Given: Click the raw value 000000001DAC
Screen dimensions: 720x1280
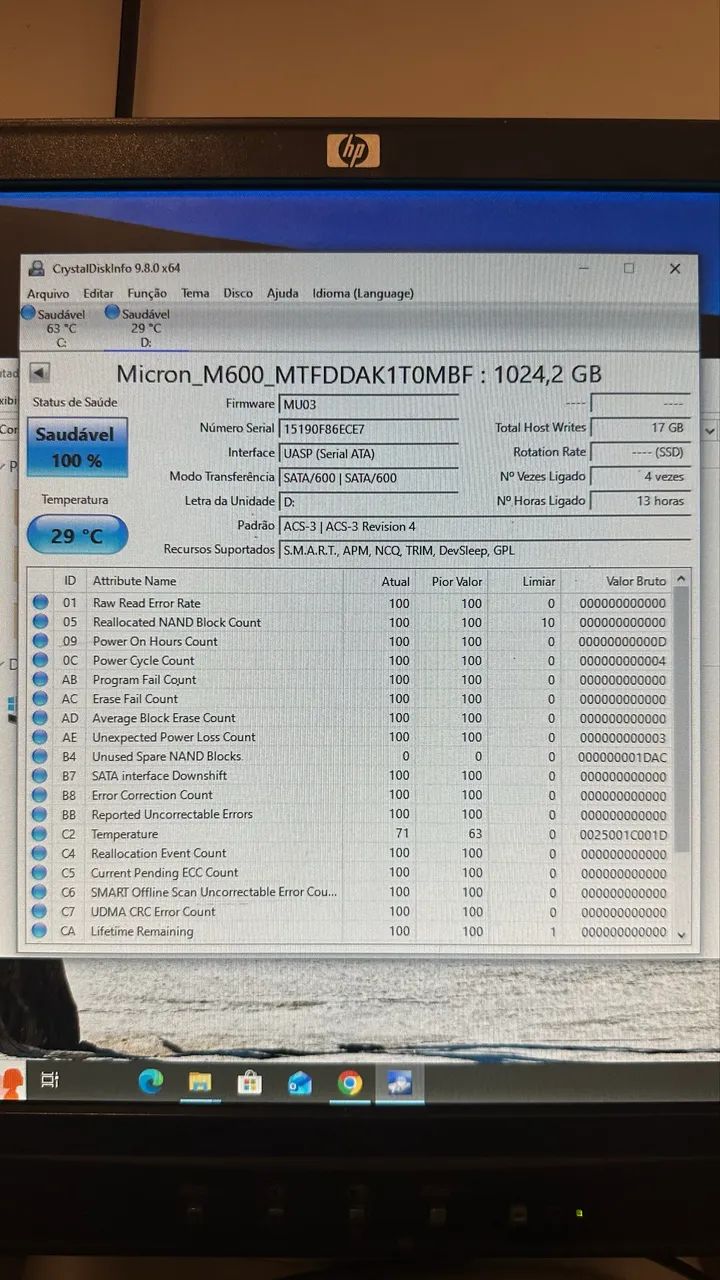Looking at the screenshot, I should click(x=622, y=757).
